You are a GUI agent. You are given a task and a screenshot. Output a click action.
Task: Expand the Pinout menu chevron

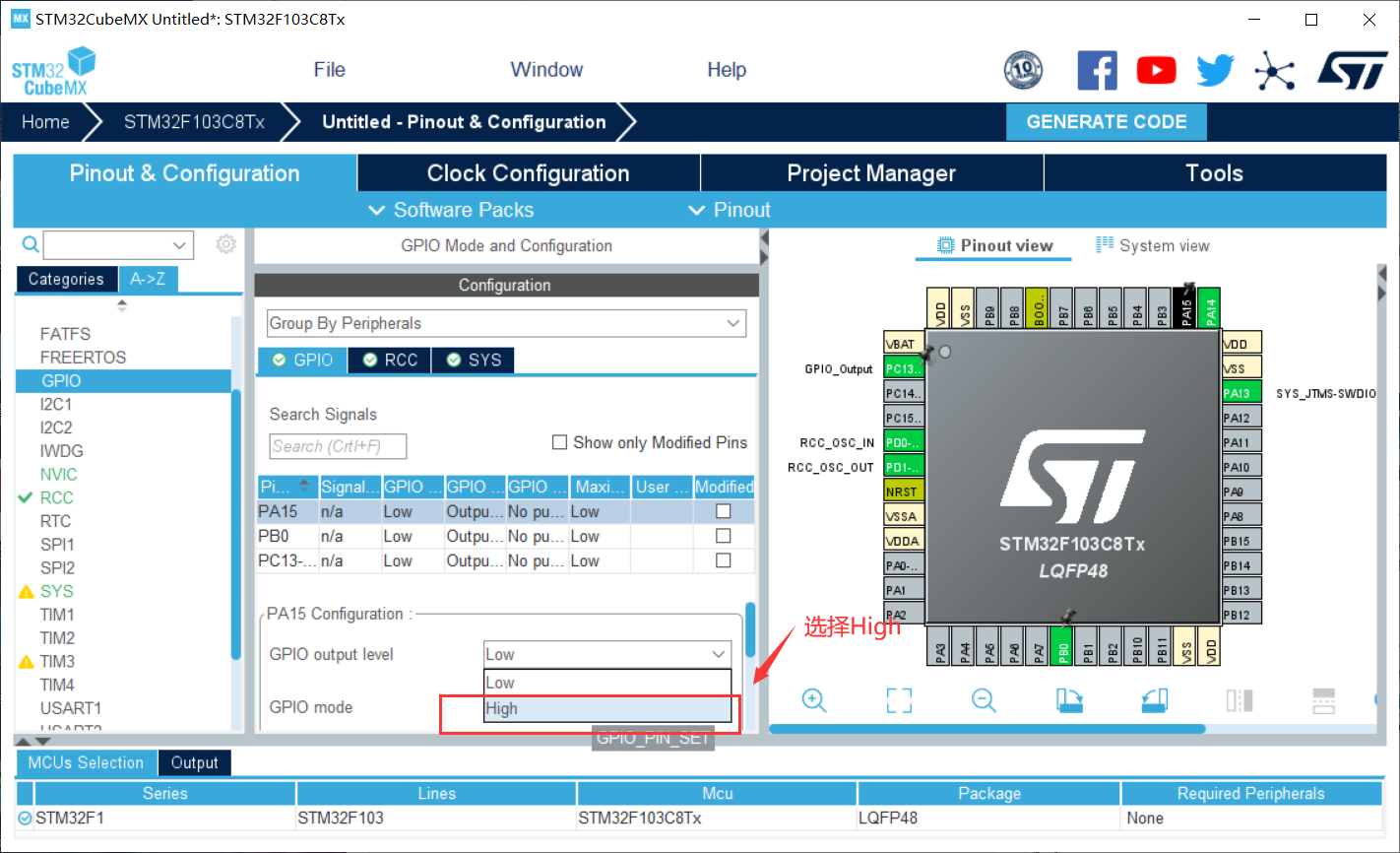(x=697, y=210)
